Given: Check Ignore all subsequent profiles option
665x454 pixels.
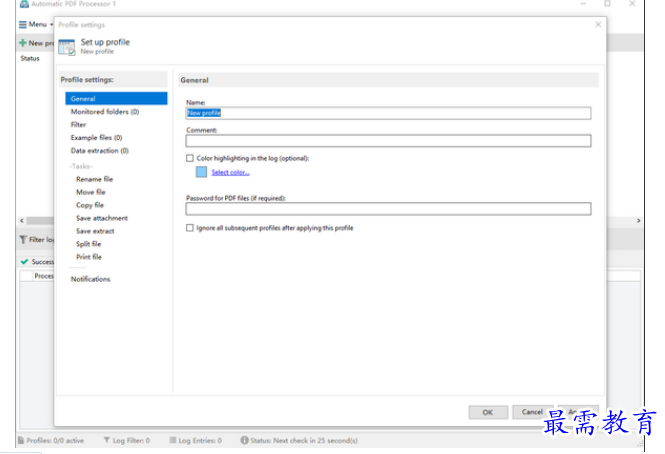Looking at the screenshot, I should point(190,228).
